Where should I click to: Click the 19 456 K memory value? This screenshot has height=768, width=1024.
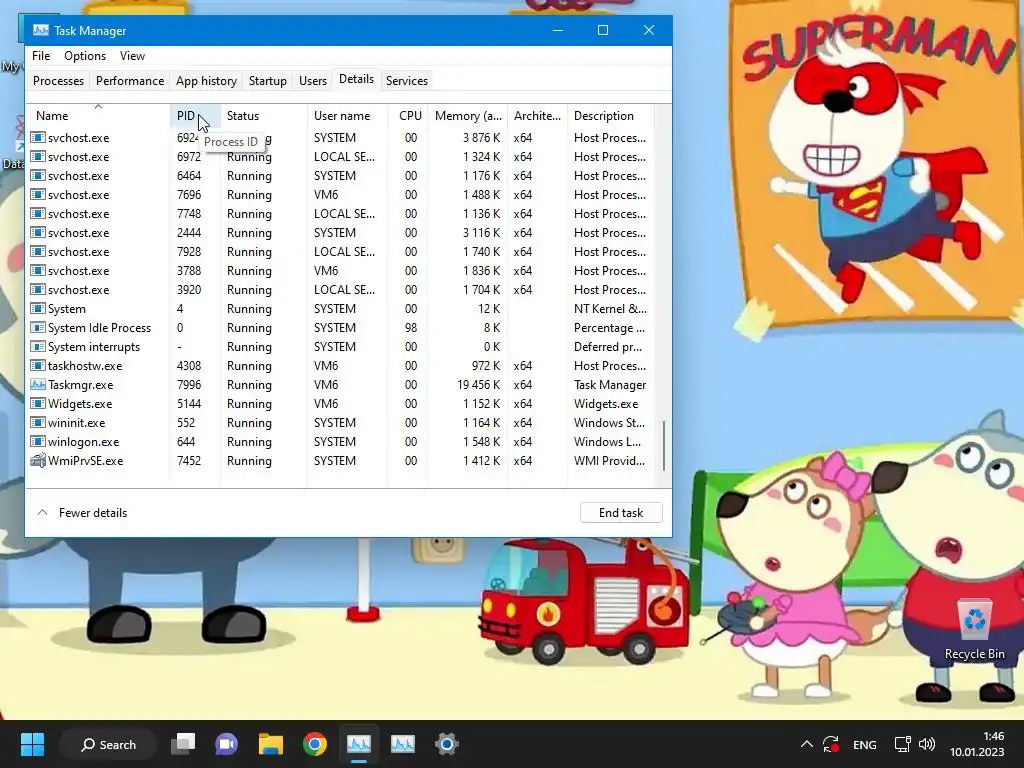[x=479, y=385]
